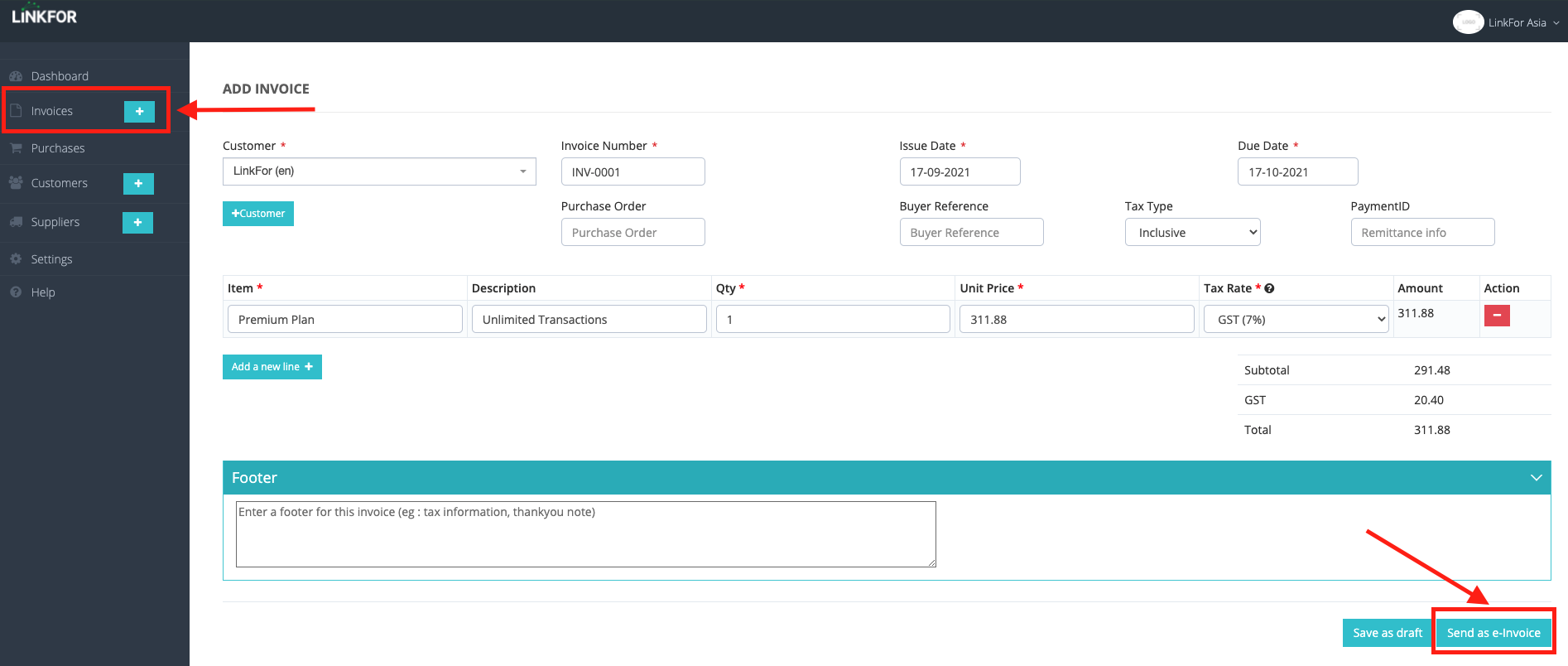This screenshot has height=666, width=1568.
Task: Click the Subtotal value 291.48
Action: pyautogui.click(x=1432, y=370)
